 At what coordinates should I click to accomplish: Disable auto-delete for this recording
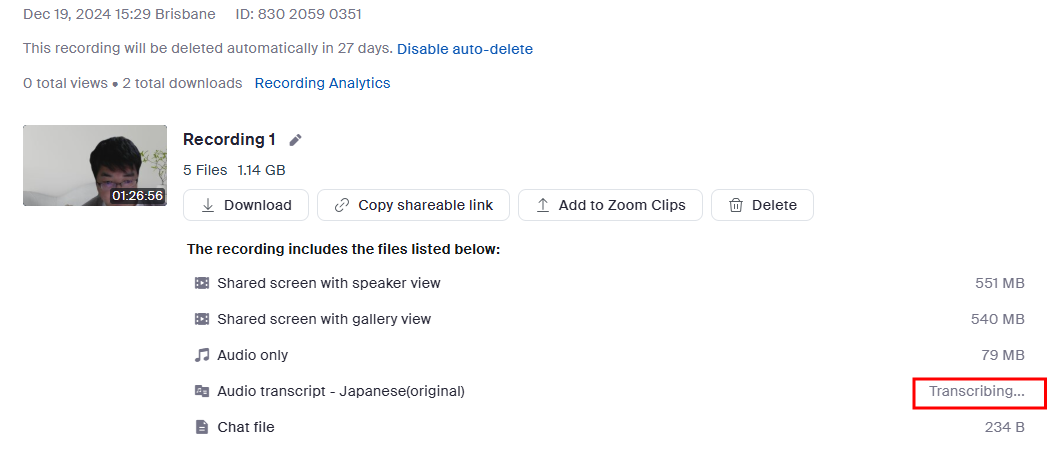click(x=465, y=49)
